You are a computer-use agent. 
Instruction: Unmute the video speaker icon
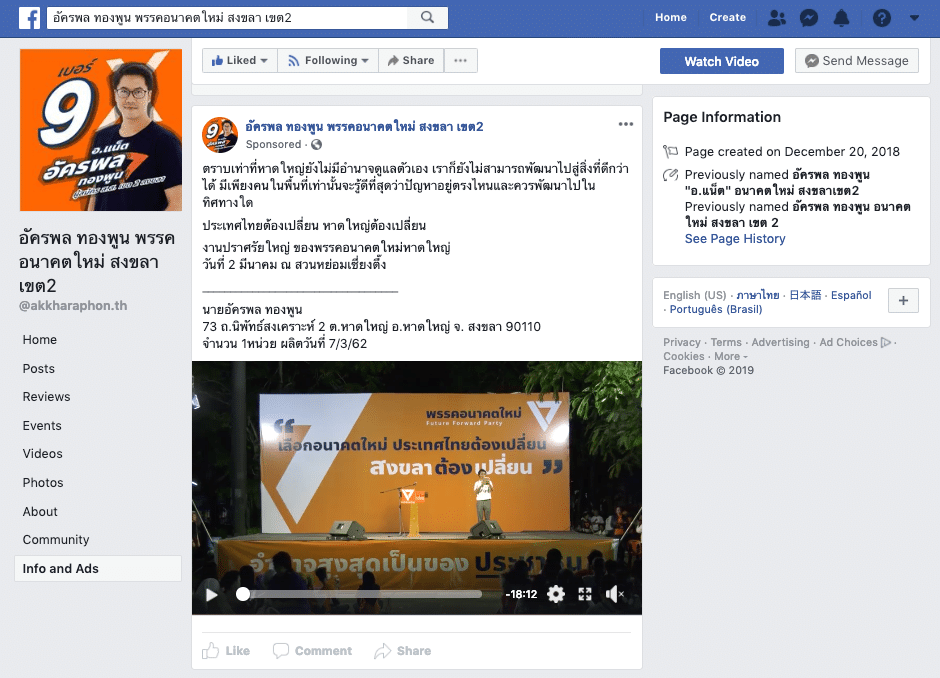pos(614,594)
